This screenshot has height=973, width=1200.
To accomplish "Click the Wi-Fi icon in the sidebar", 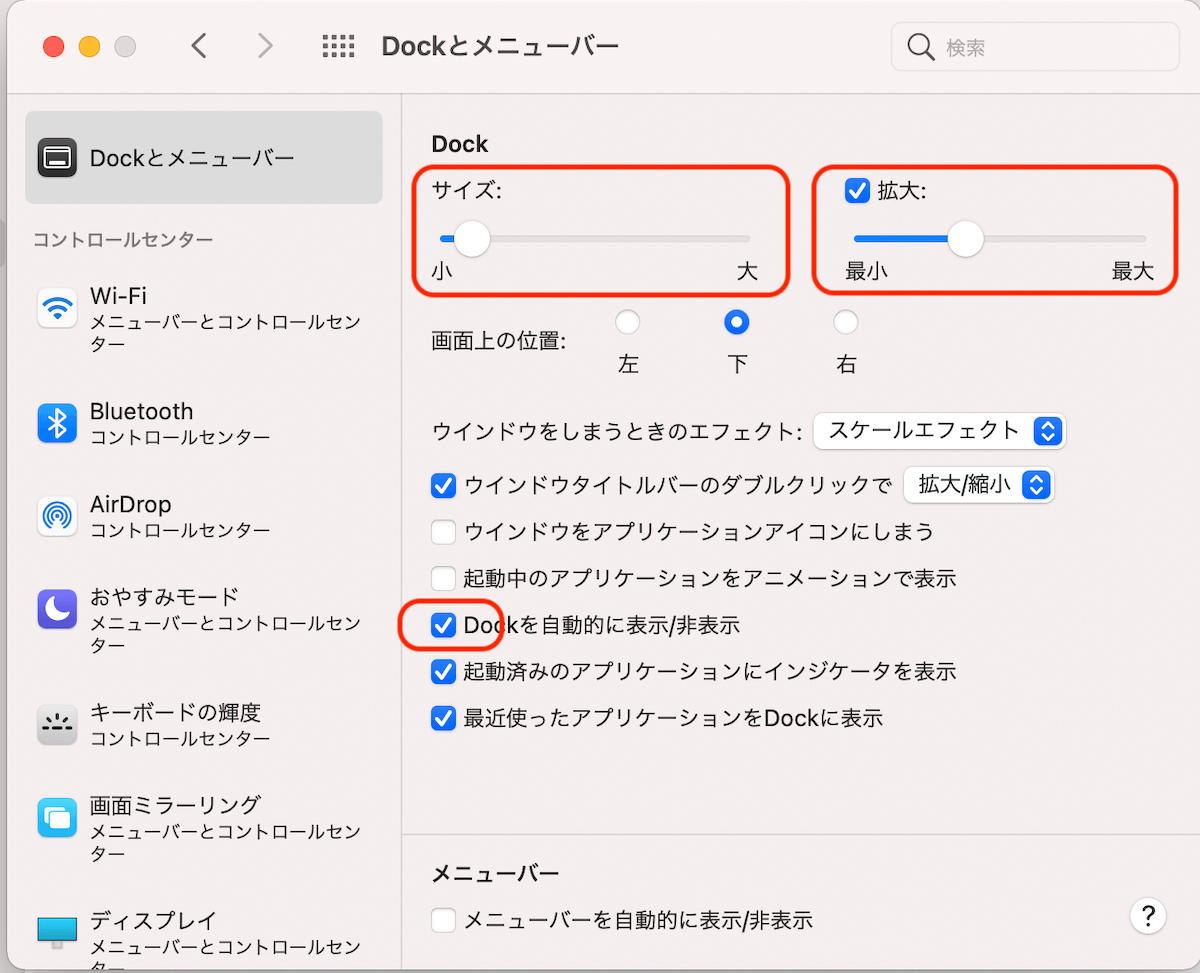I will click(x=57, y=308).
